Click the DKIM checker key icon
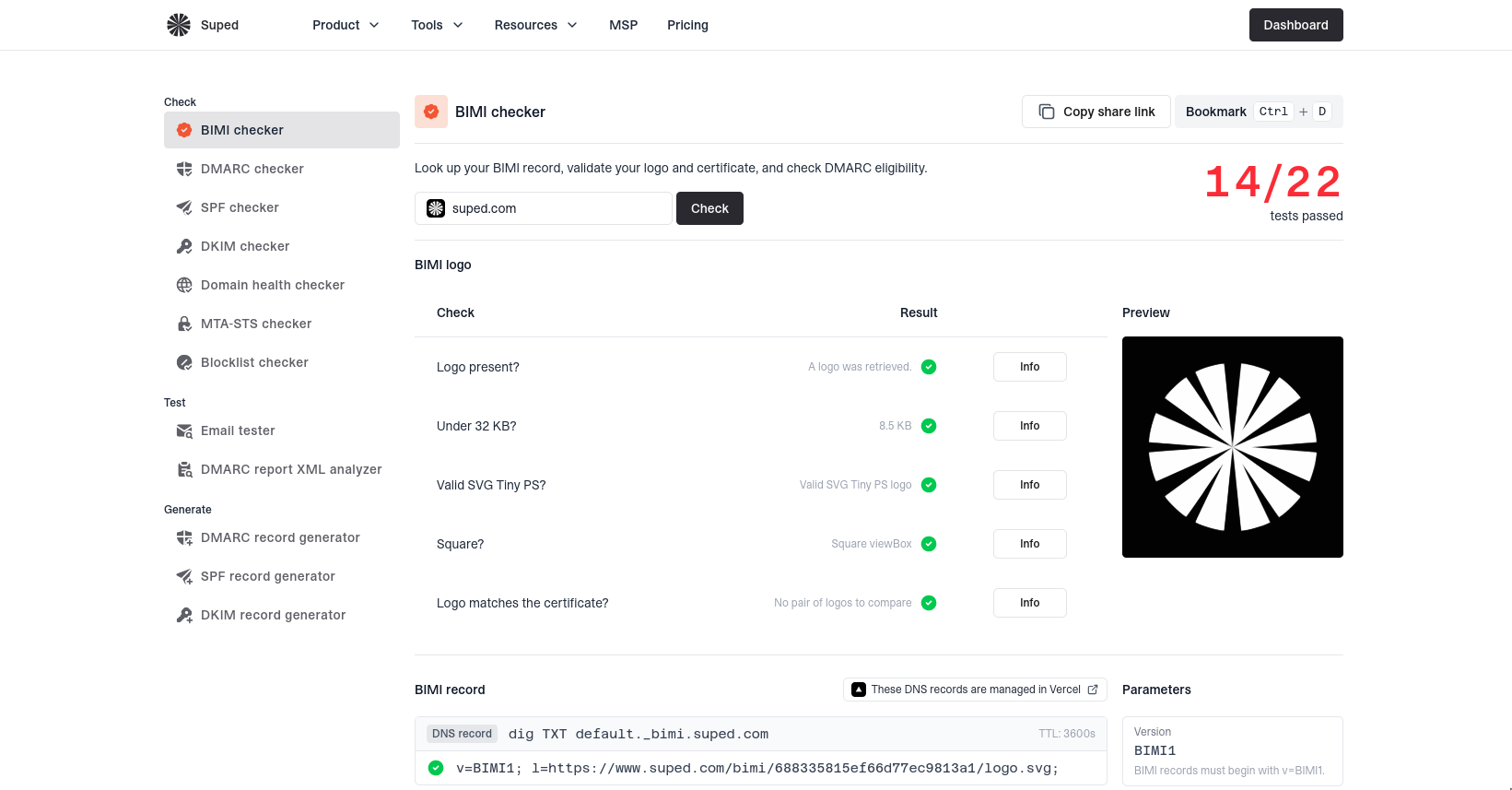This screenshot has height=790, width=1512. 184,246
